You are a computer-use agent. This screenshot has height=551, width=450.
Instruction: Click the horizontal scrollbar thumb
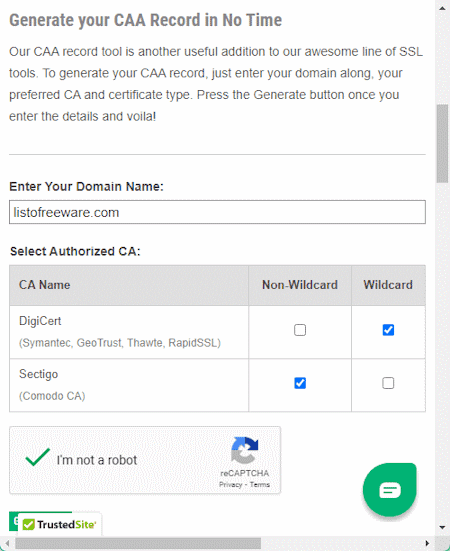[138, 544]
